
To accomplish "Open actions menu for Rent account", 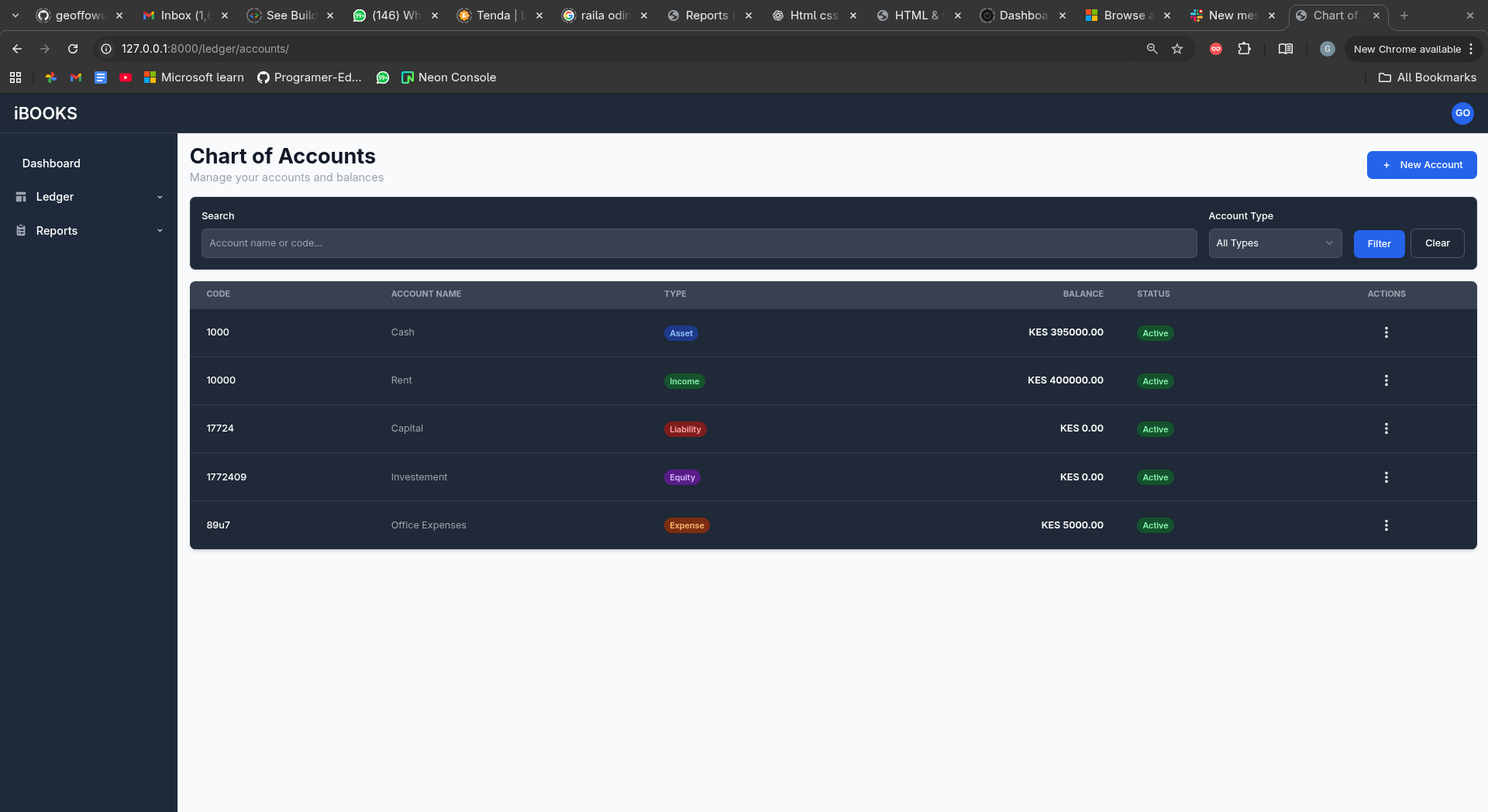I will pyautogui.click(x=1386, y=380).
